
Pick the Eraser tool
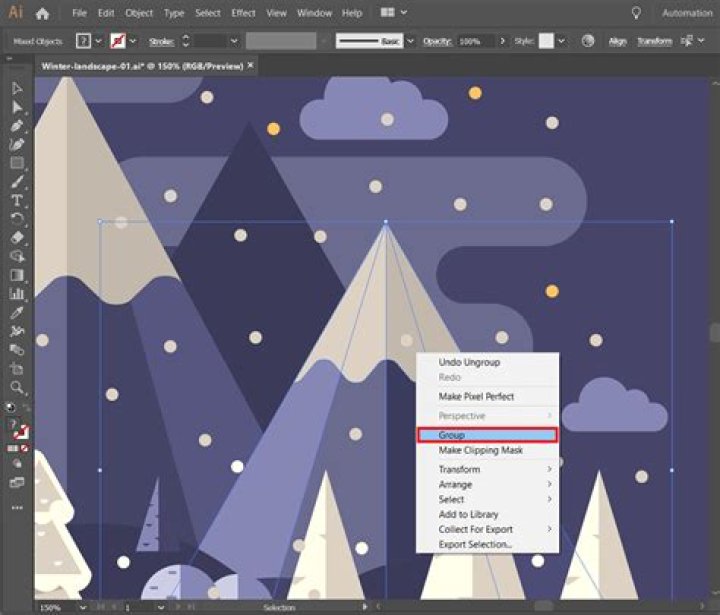(x=17, y=237)
